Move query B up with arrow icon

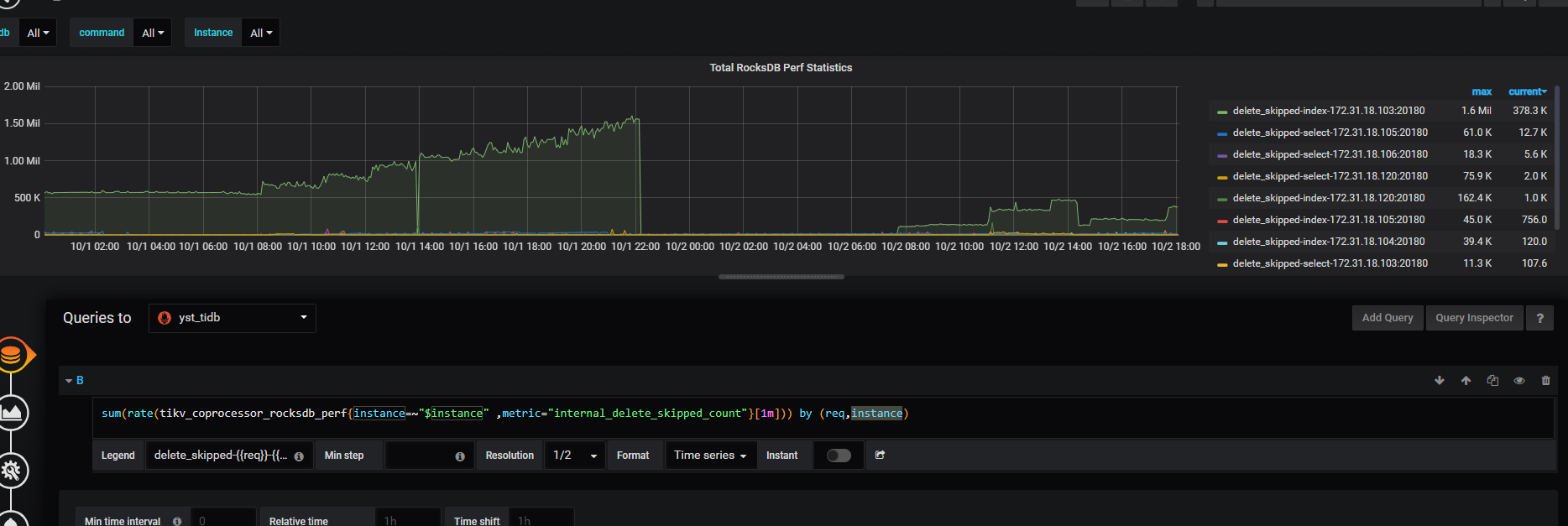[1466, 381]
